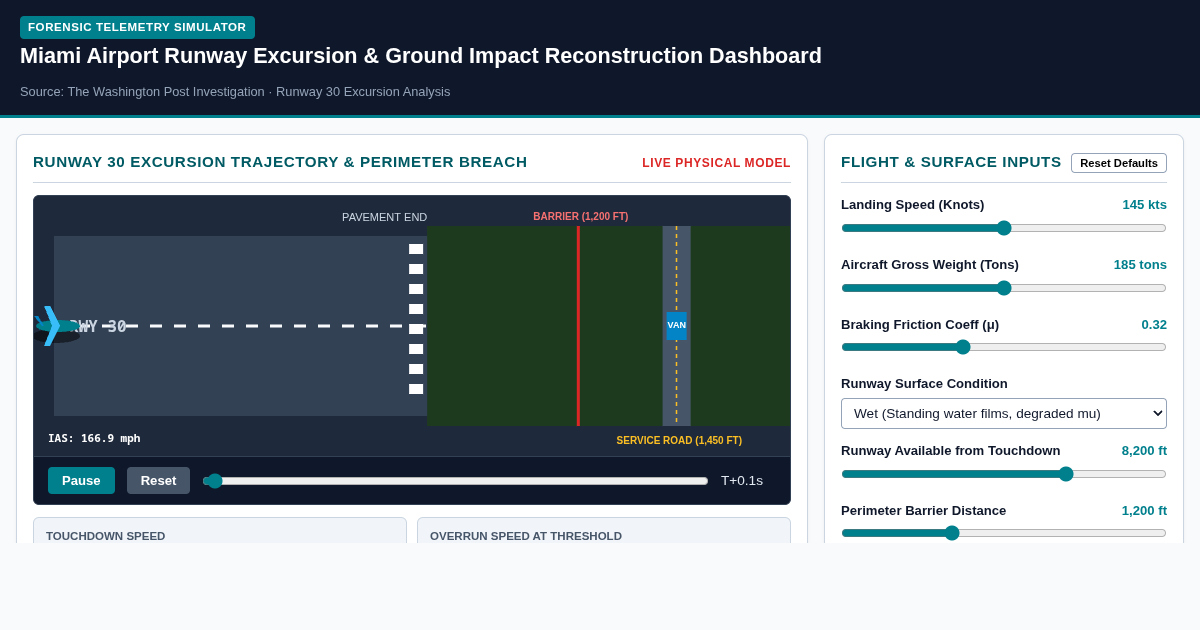Adjust the Braking Friction Coeff slider
The height and width of the screenshot is (630, 1200).
[x=1004, y=347]
